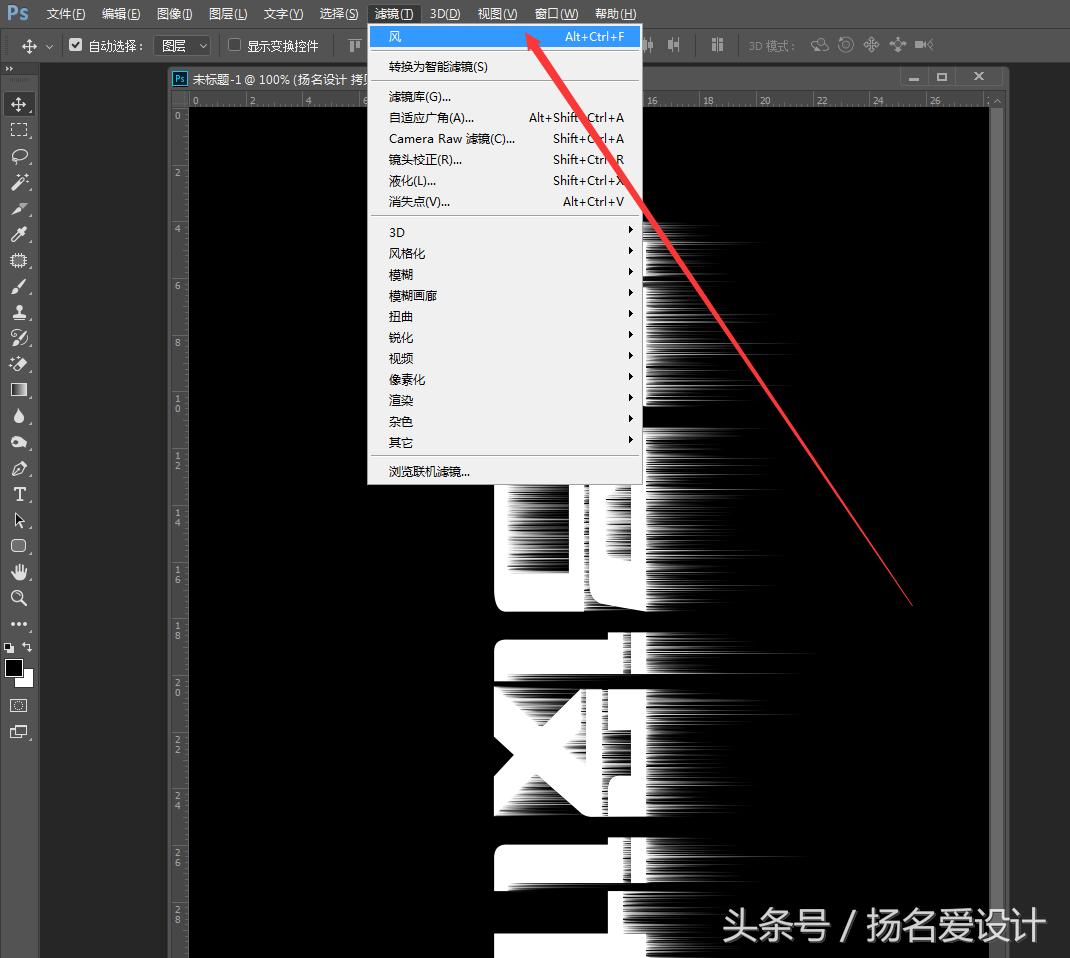Toggle the 显示变换控件 checkbox
1070x958 pixels.
[x=233, y=45]
